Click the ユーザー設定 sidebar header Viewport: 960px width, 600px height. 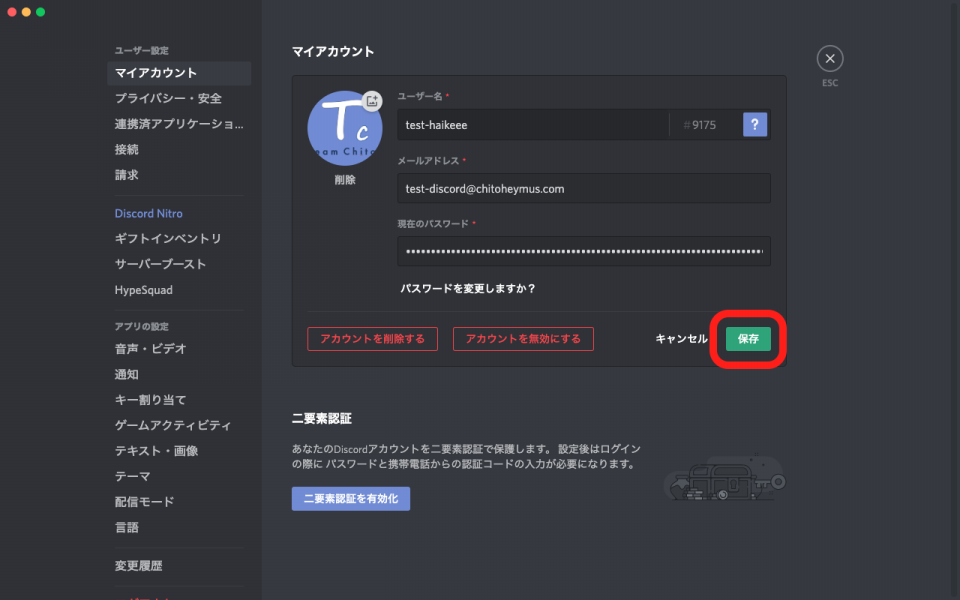pos(141,51)
